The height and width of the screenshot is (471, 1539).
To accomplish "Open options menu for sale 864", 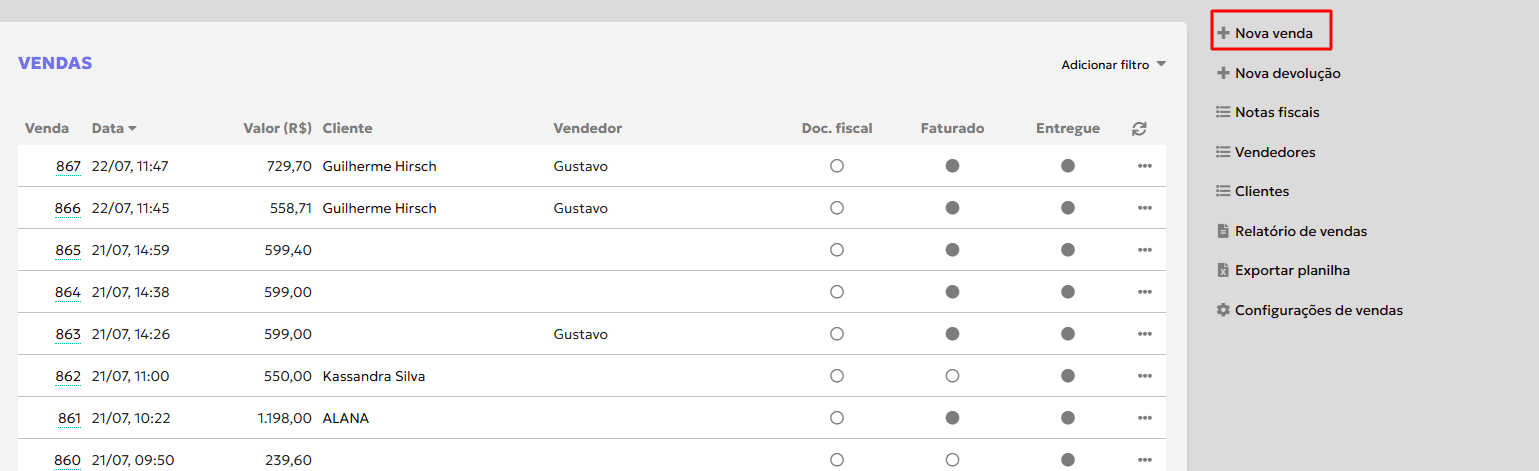I will (x=1145, y=292).
